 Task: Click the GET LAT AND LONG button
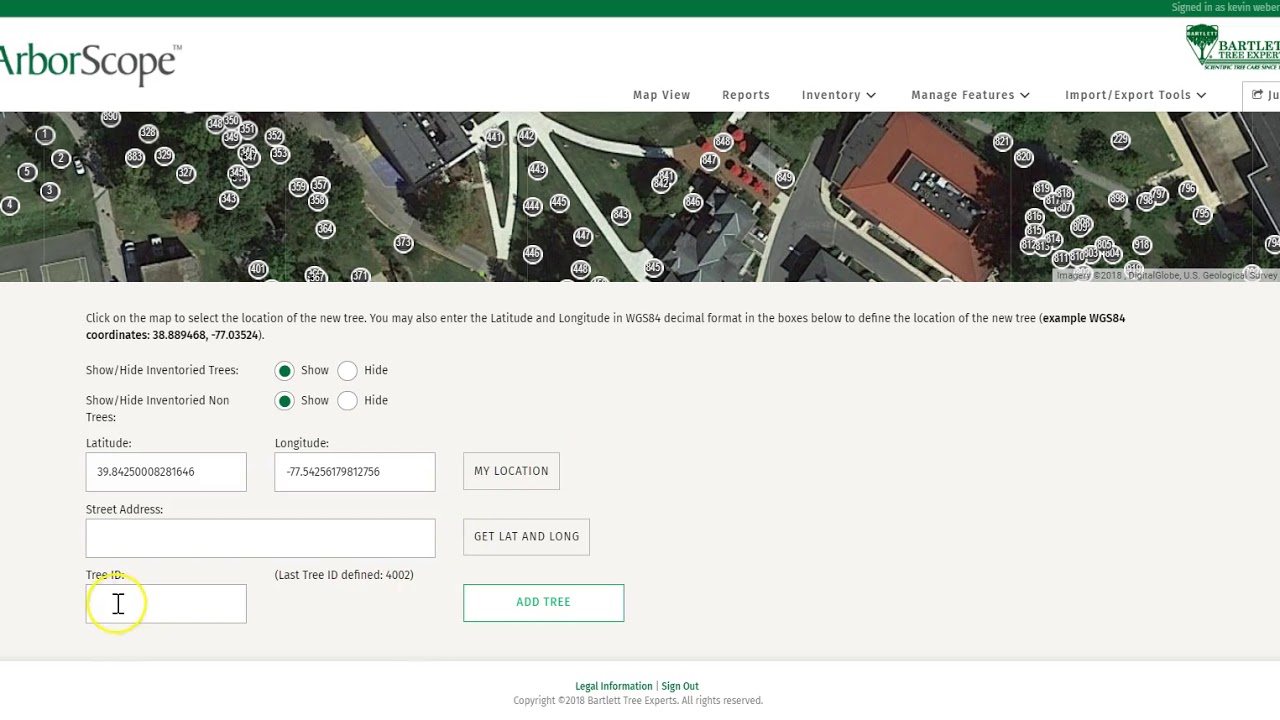[526, 537]
